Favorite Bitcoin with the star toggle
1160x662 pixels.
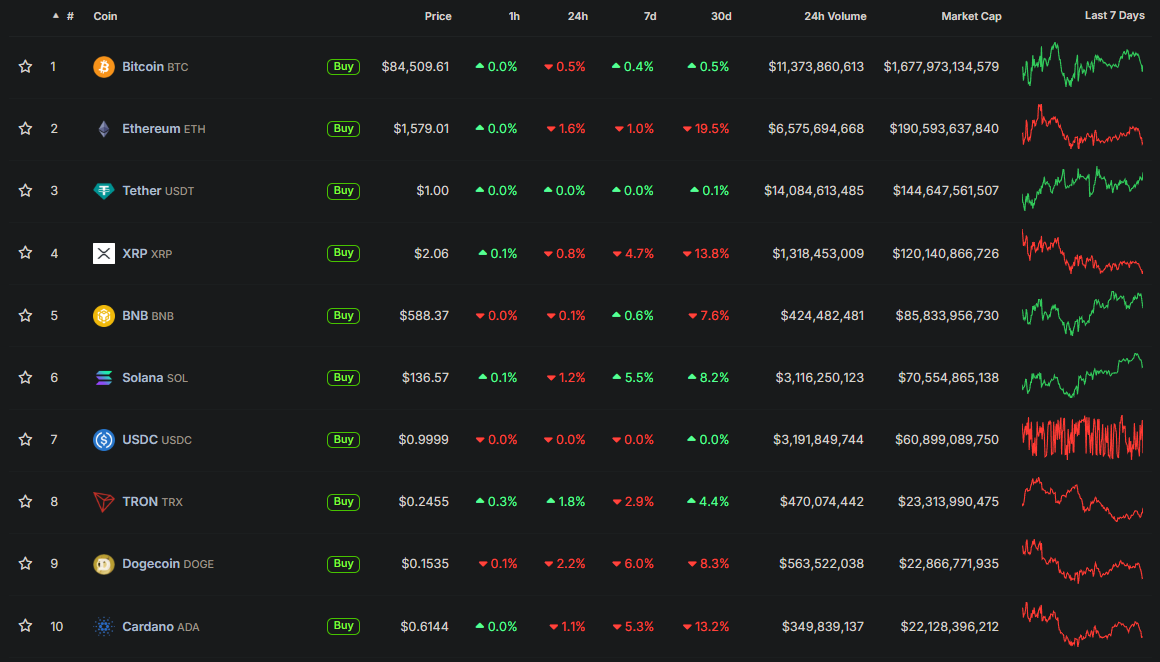click(25, 67)
